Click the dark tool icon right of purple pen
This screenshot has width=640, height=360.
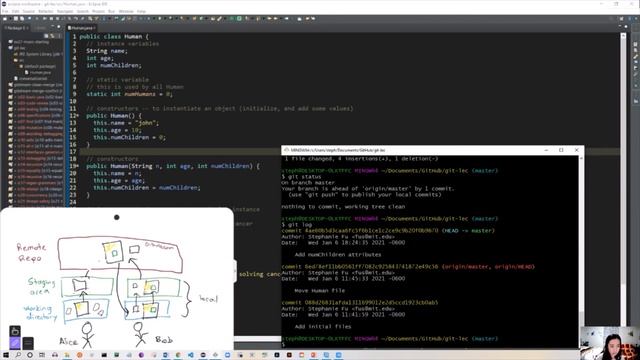[28, 343]
